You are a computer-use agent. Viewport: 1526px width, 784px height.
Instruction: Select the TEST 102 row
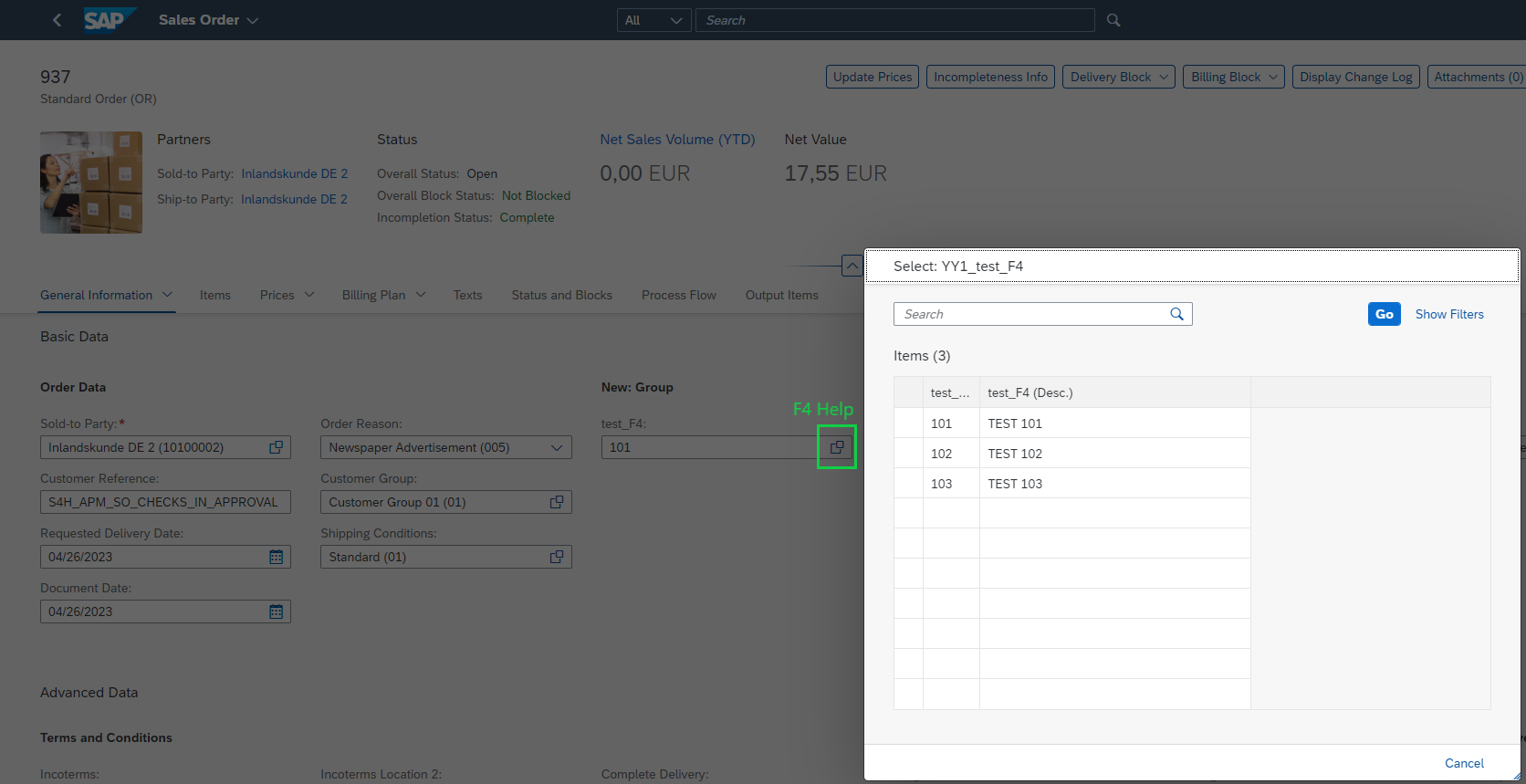(x=1071, y=454)
